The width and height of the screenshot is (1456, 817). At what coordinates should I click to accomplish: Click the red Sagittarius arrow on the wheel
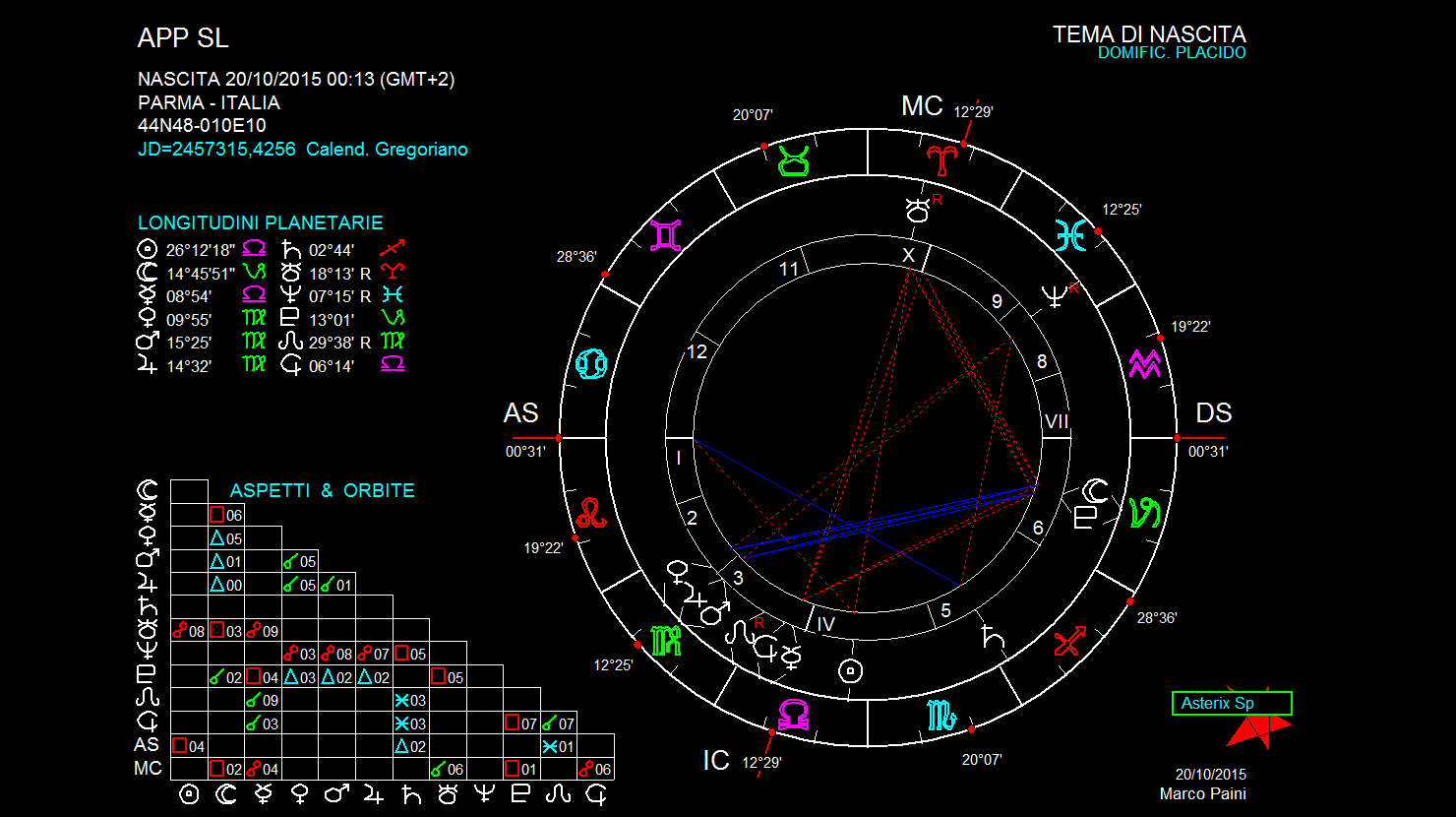(x=1070, y=642)
